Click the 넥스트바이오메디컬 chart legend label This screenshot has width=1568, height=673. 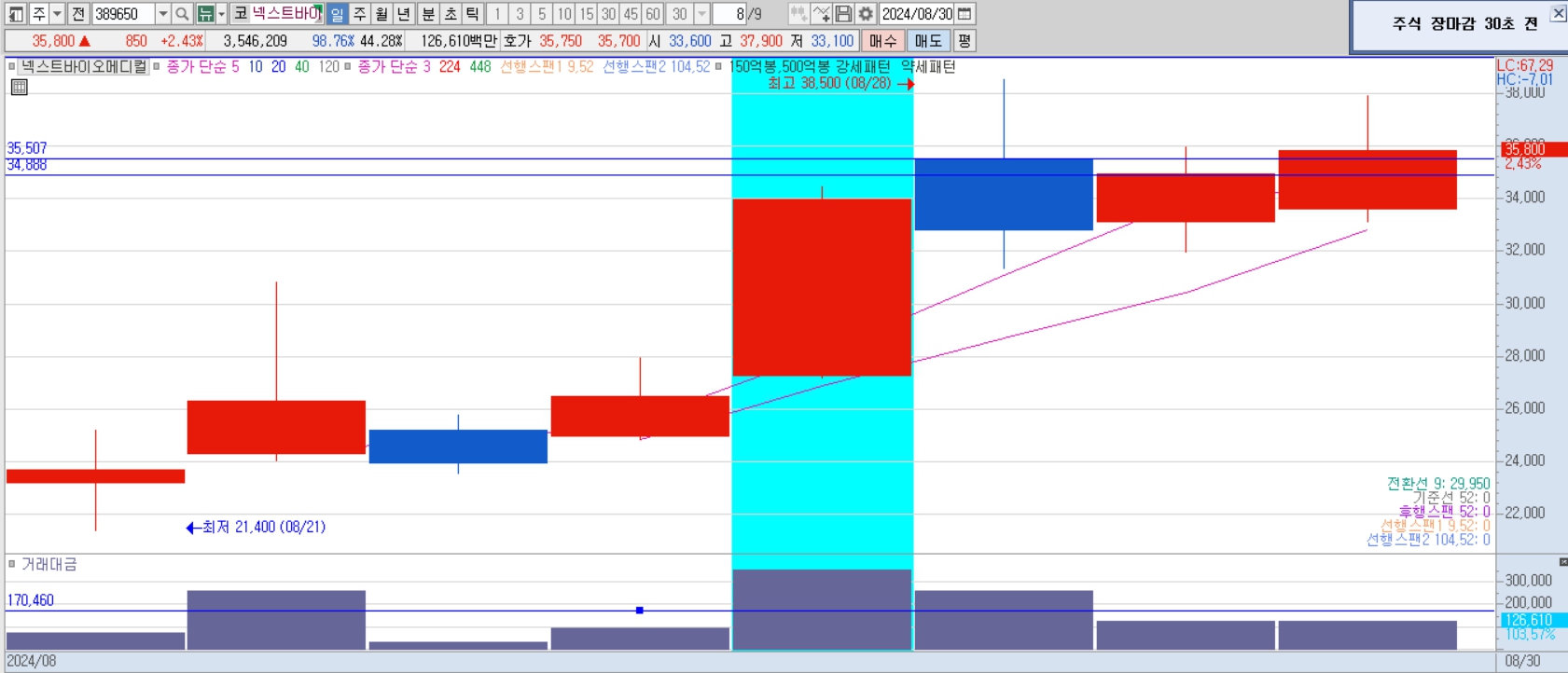tap(84, 66)
